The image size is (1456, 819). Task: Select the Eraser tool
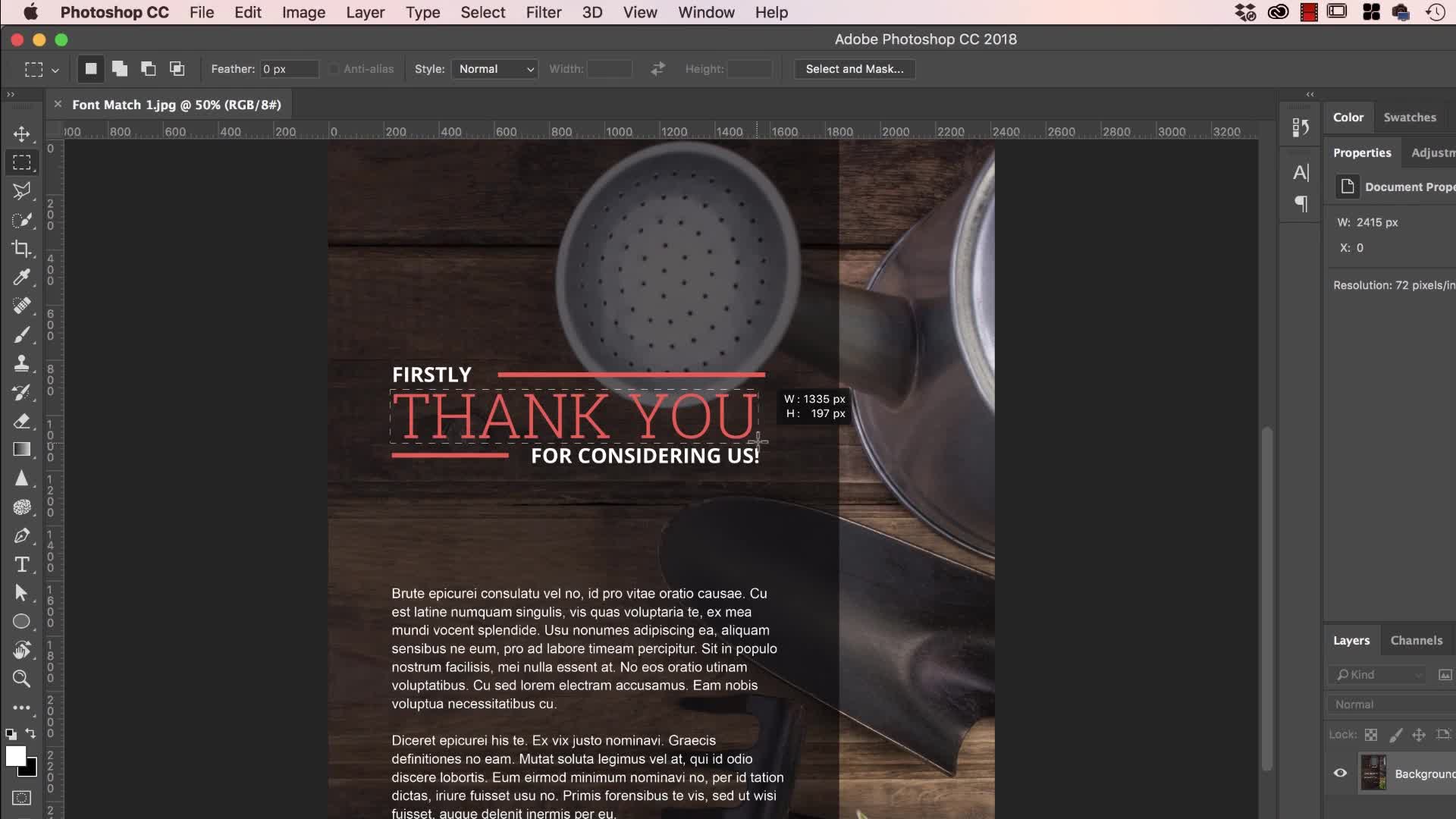click(21, 421)
